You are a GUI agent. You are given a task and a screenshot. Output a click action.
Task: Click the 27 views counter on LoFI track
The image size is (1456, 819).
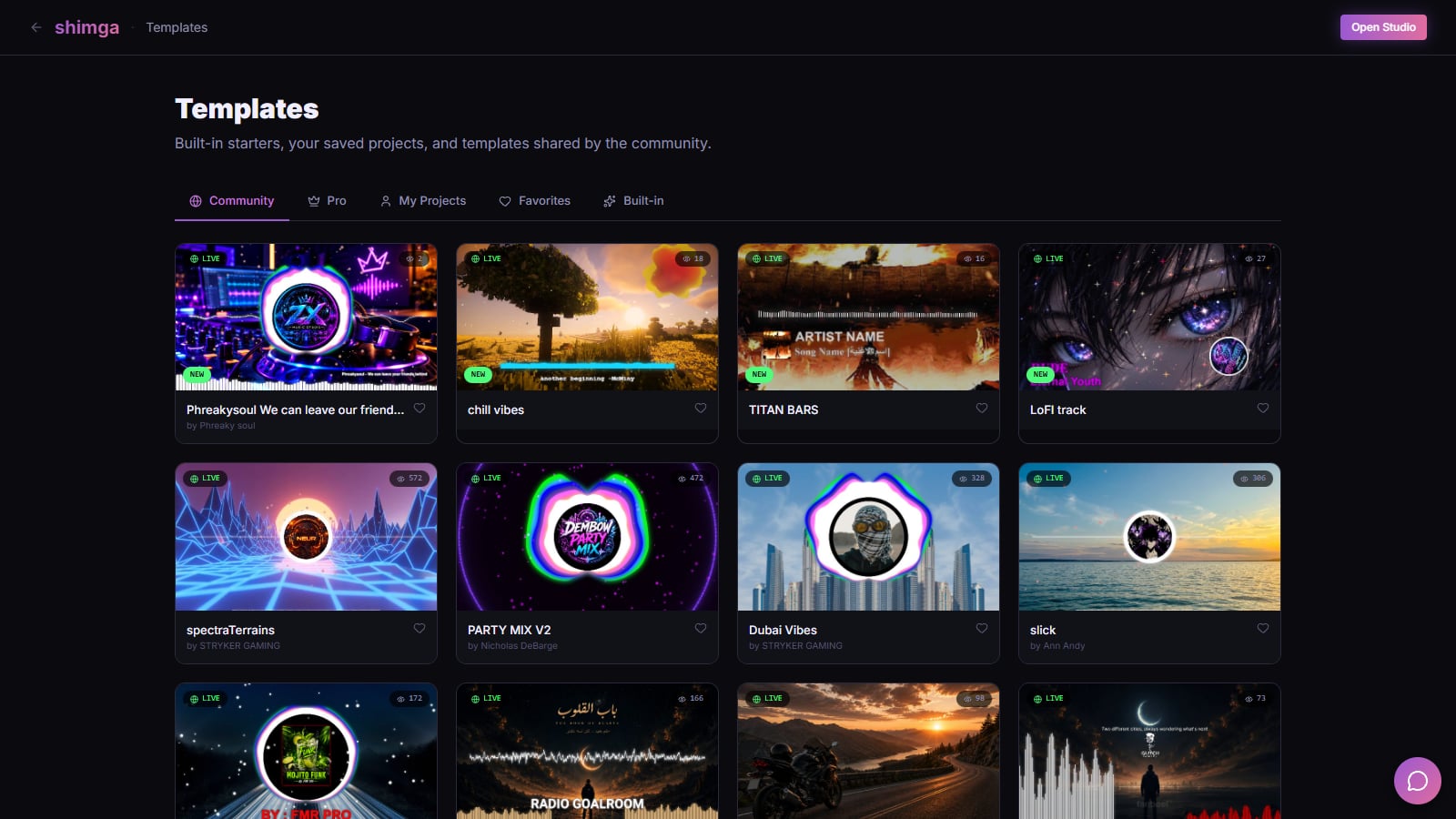click(x=1255, y=258)
